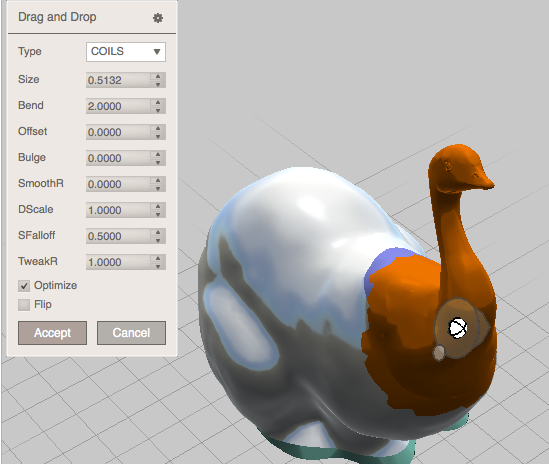This screenshot has width=549, height=464.
Task: Click the small round handle below the gizmo
Action: (439, 353)
